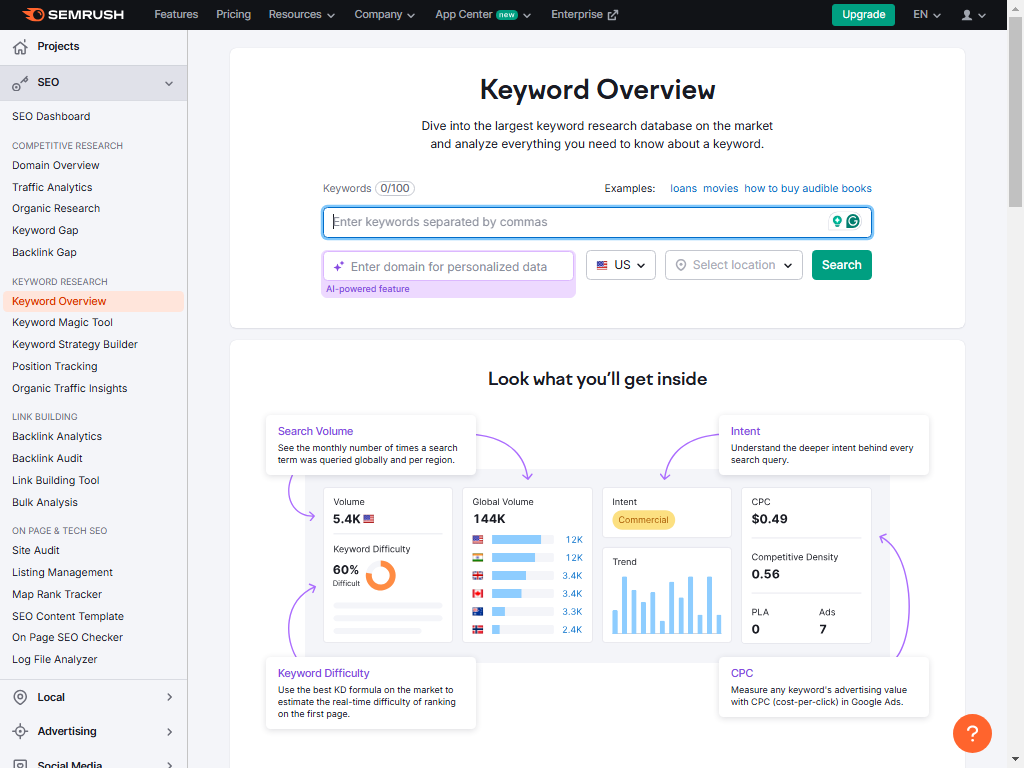Open the Company dropdown menu
Screen dimensions: 1024x768
point(385,14)
